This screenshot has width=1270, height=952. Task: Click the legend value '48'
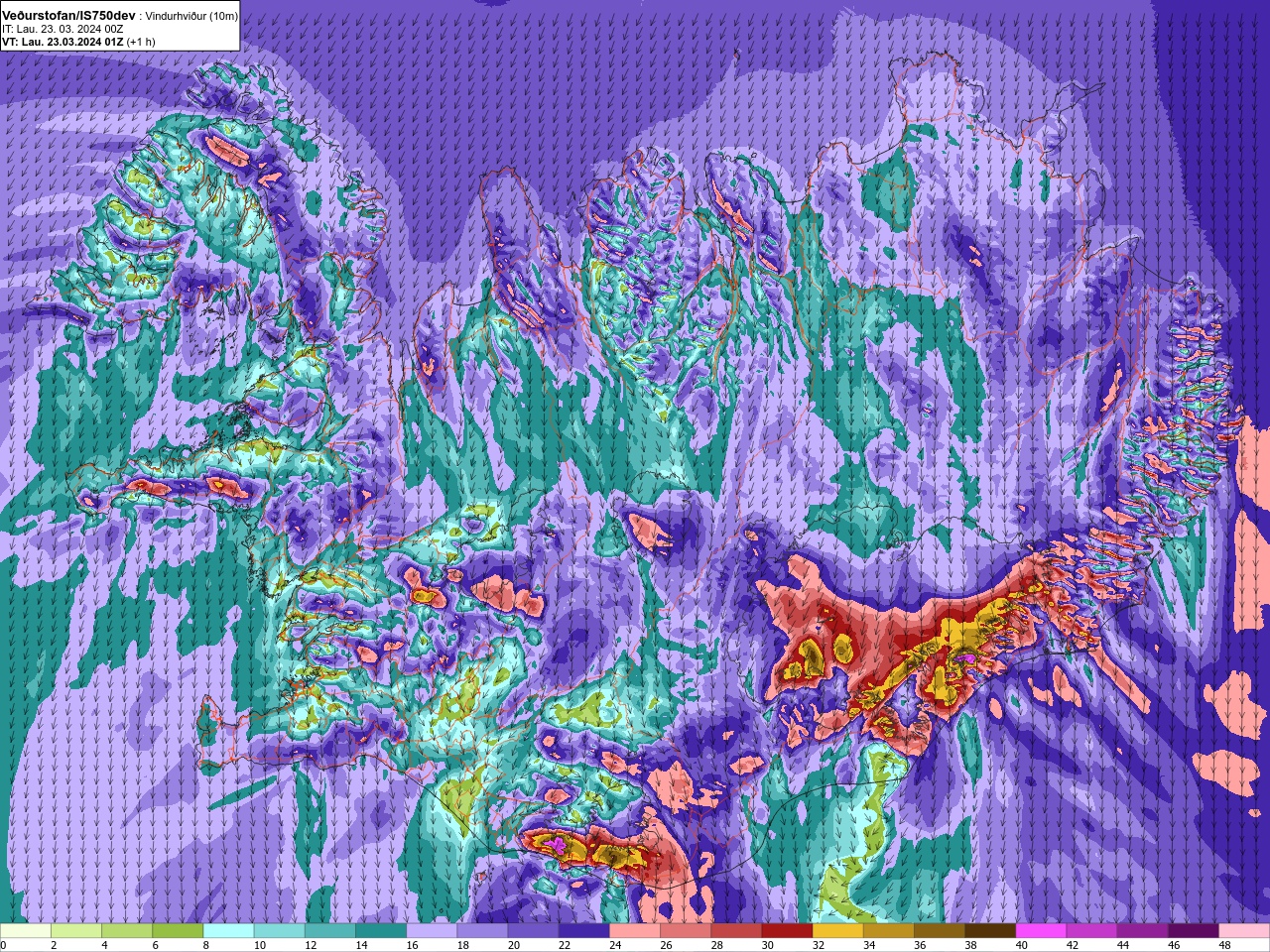click(x=1225, y=945)
